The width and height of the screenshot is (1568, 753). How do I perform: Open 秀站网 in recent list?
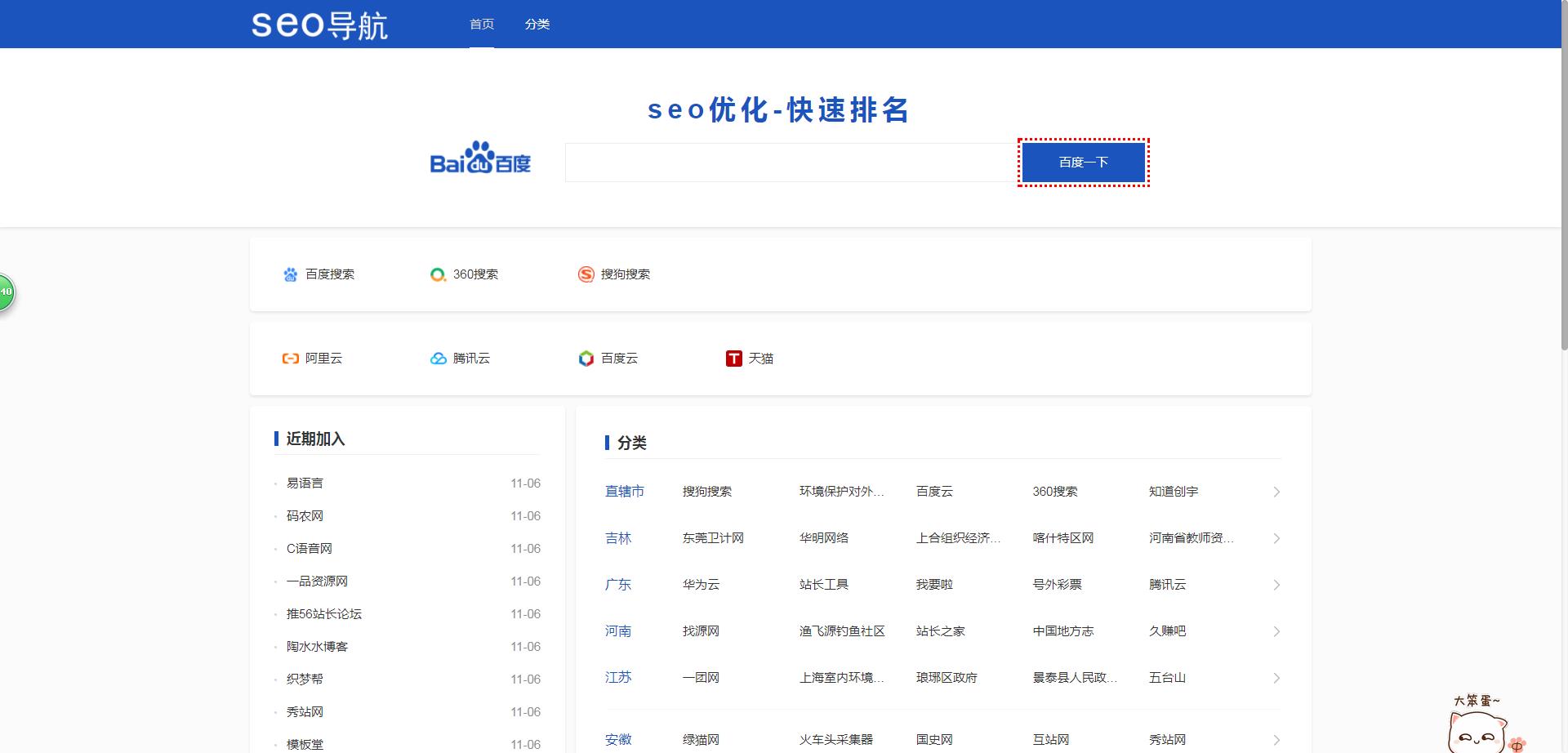305,712
